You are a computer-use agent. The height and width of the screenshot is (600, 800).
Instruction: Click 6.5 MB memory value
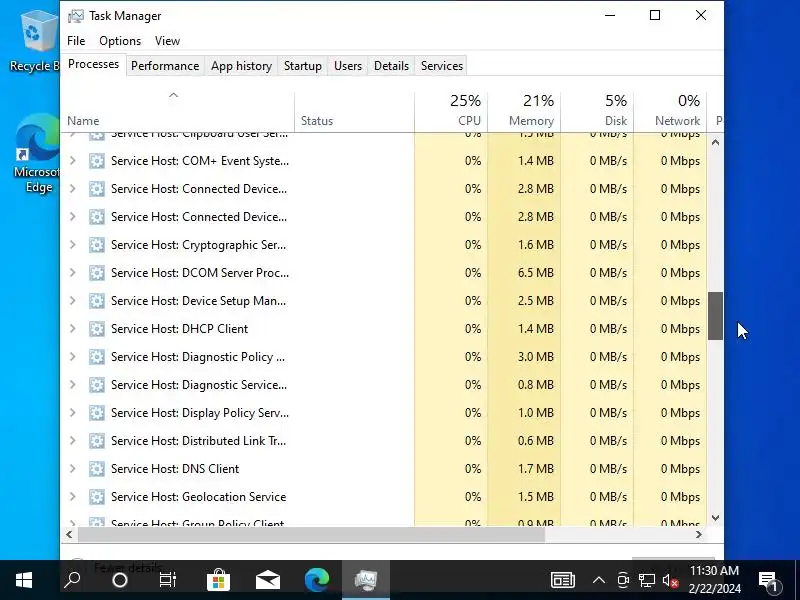536,273
